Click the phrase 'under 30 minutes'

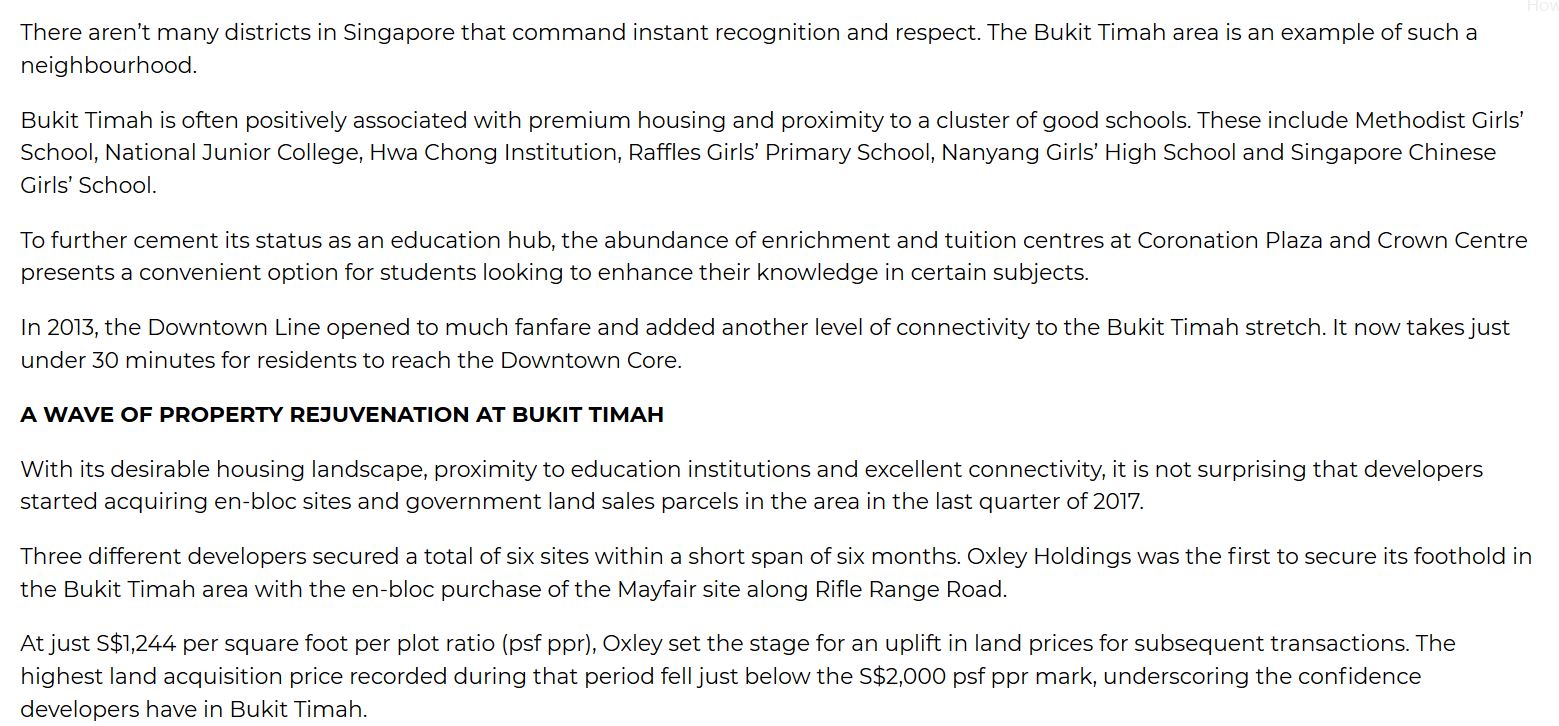pyautogui.click(x=117, y=361)
